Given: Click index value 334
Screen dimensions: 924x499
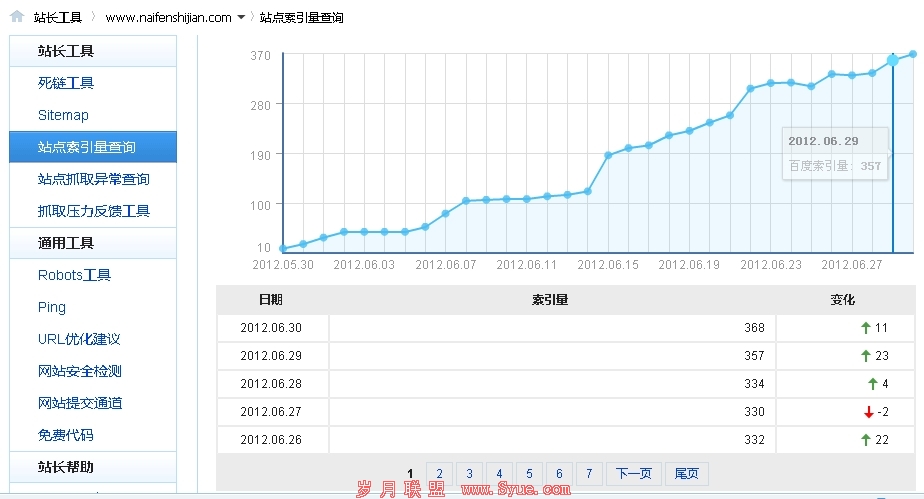Looking at the screenshot, I should pos(754,384).
